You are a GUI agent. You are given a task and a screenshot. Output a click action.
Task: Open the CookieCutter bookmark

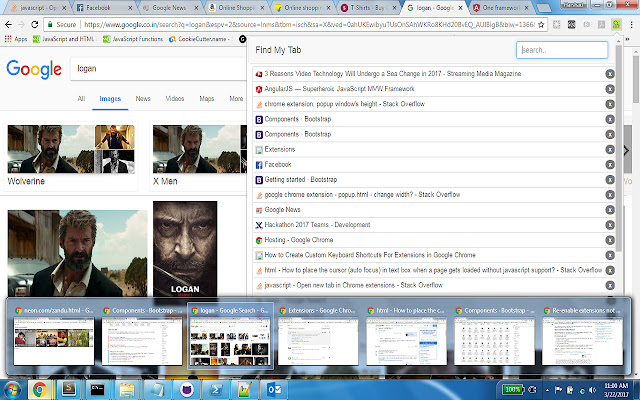point(200,39)
